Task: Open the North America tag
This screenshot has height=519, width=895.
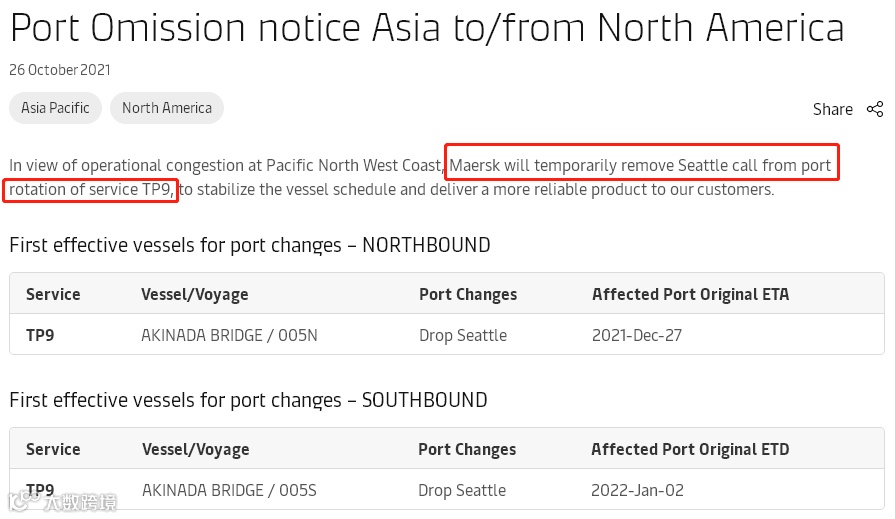Action: coord(167,108)
